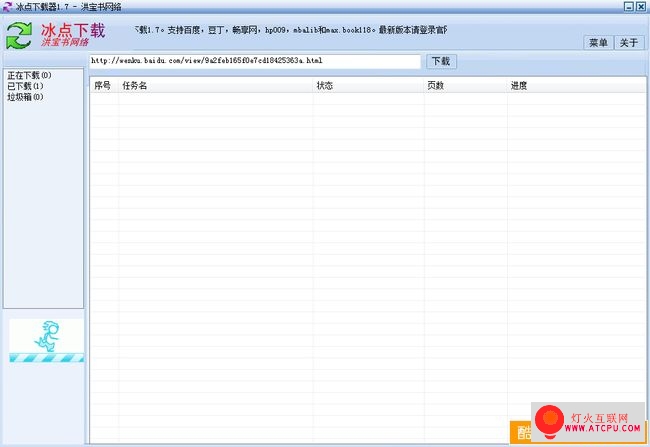Open the 菜单 menu button
The width and height of the screenshot is (650, 447).
point(598,43)
